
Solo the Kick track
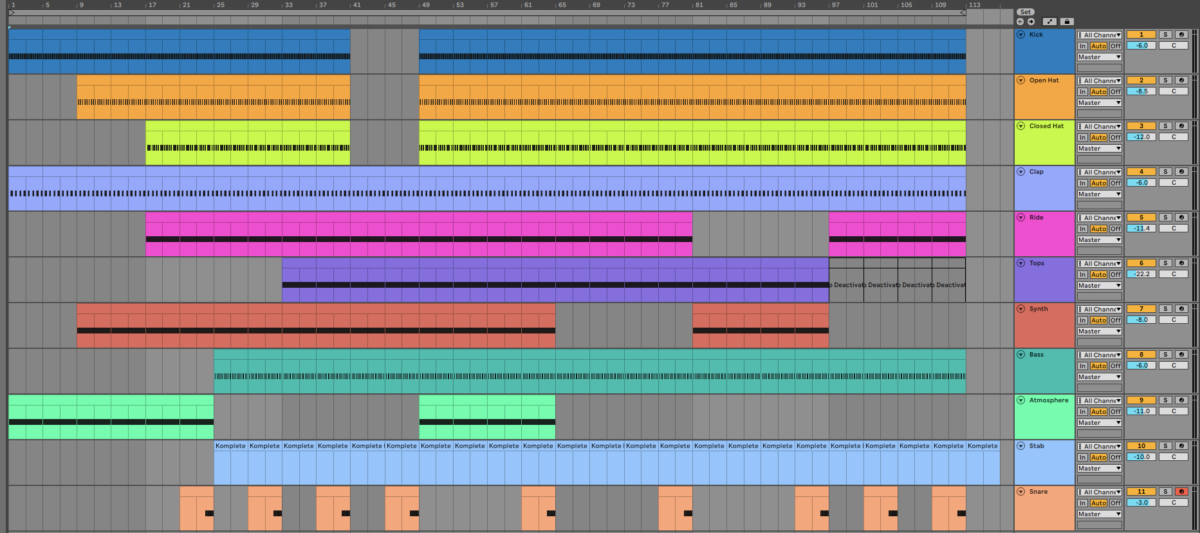[x=1165, y=34]
